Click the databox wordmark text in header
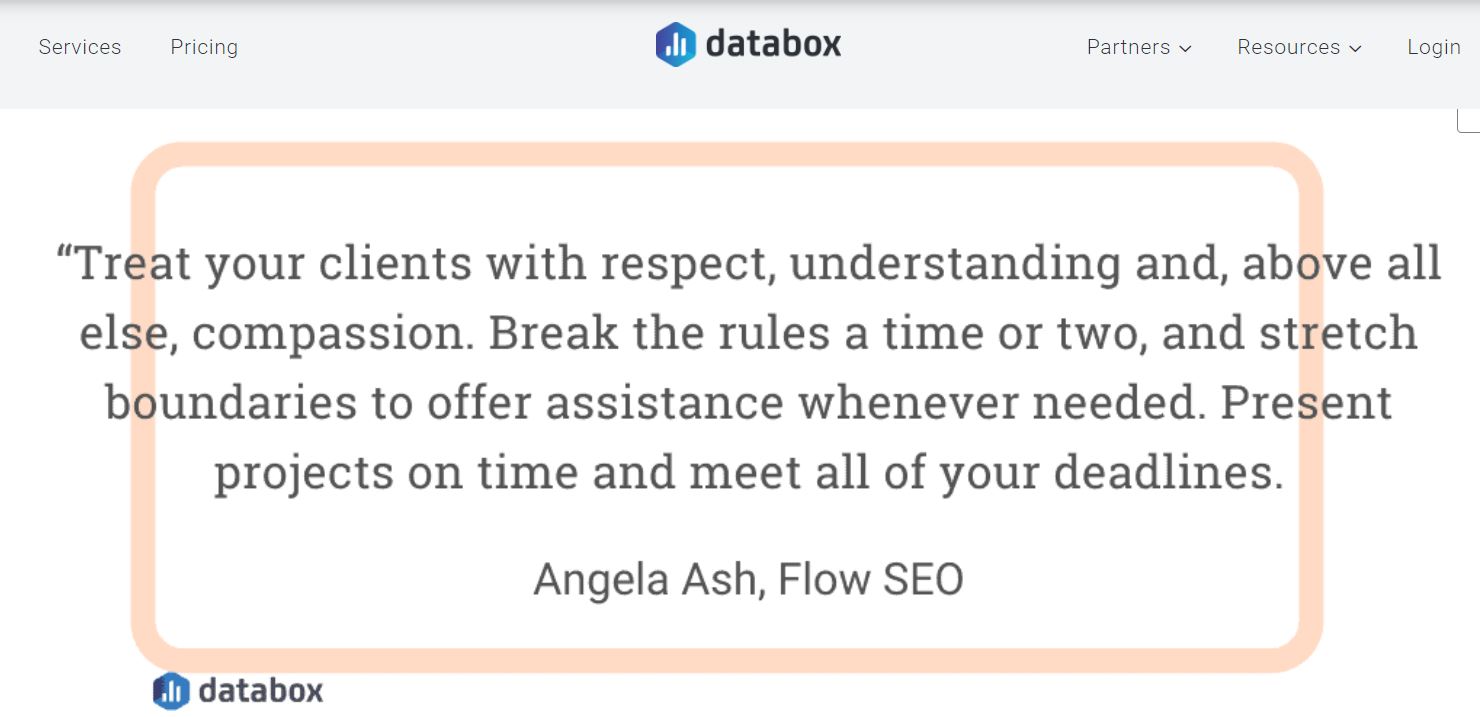 773,44
